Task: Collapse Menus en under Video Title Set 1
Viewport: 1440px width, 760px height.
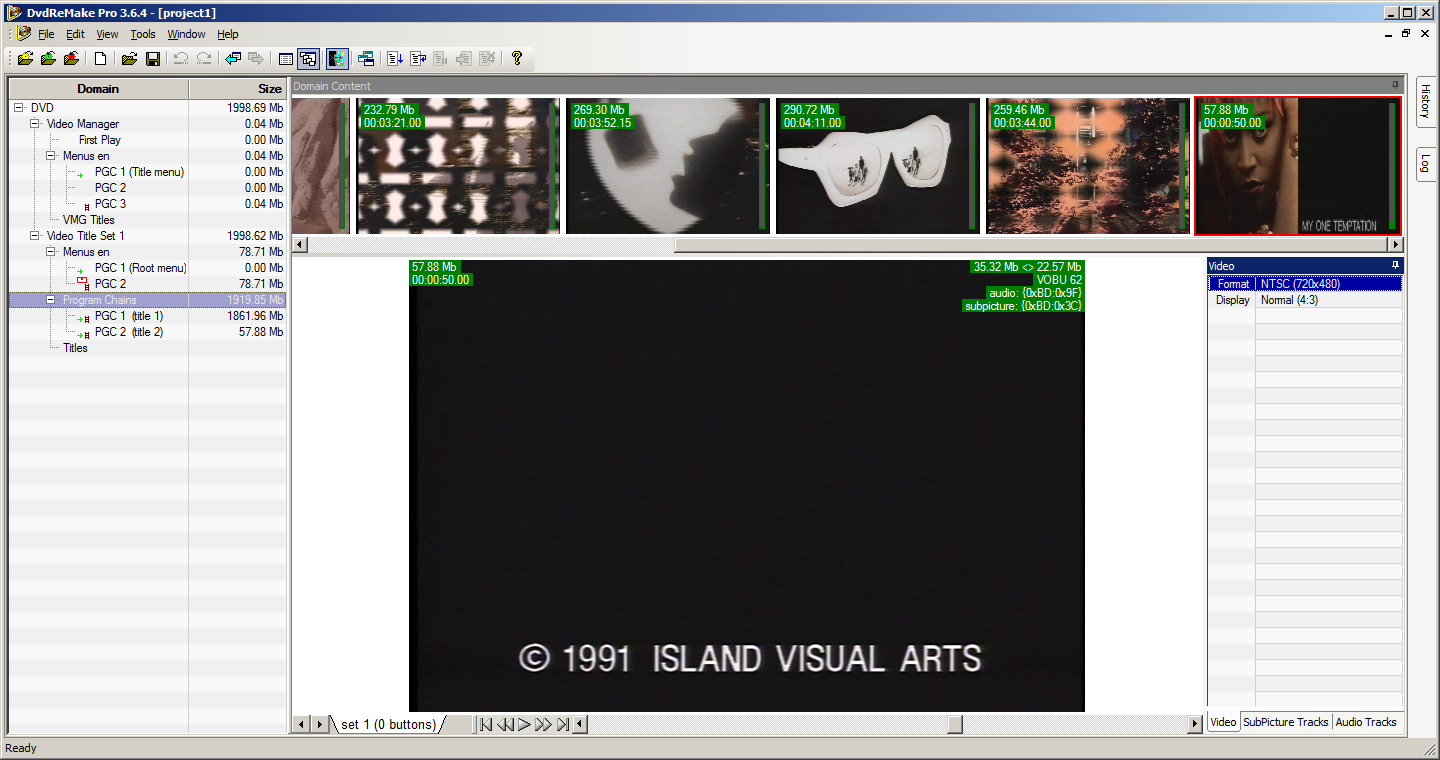Action: point(51,252)
